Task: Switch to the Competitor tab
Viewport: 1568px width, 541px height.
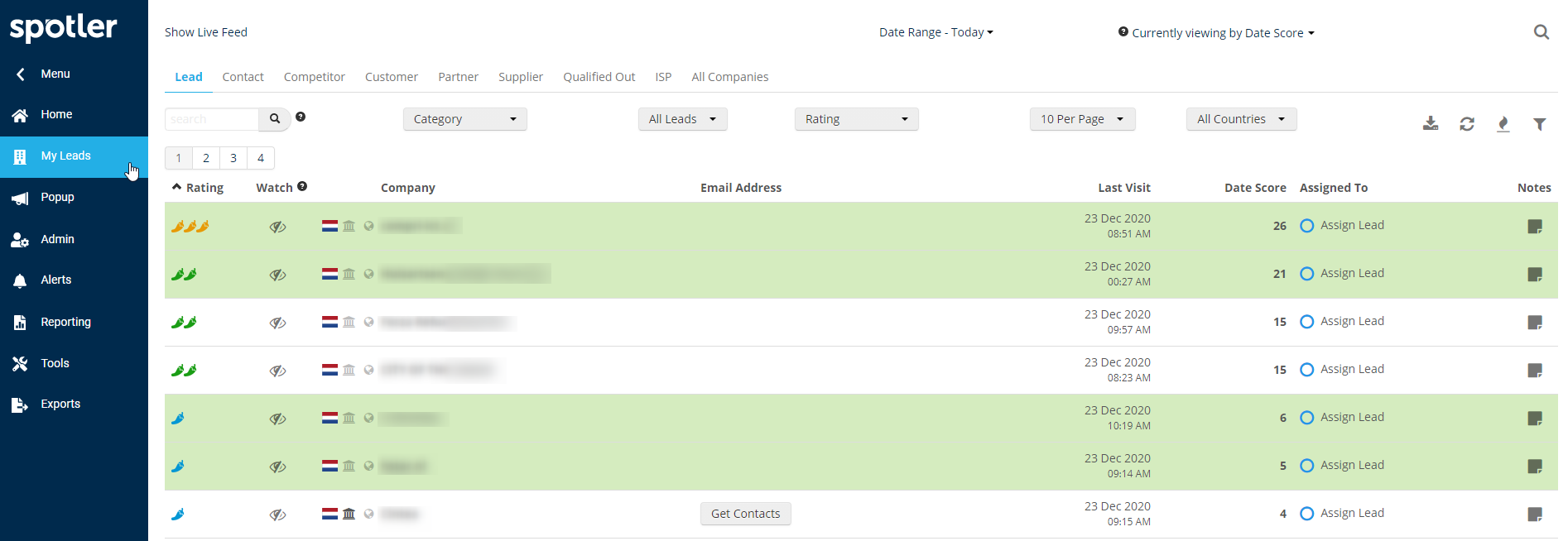Action: [x=314, y=77]
